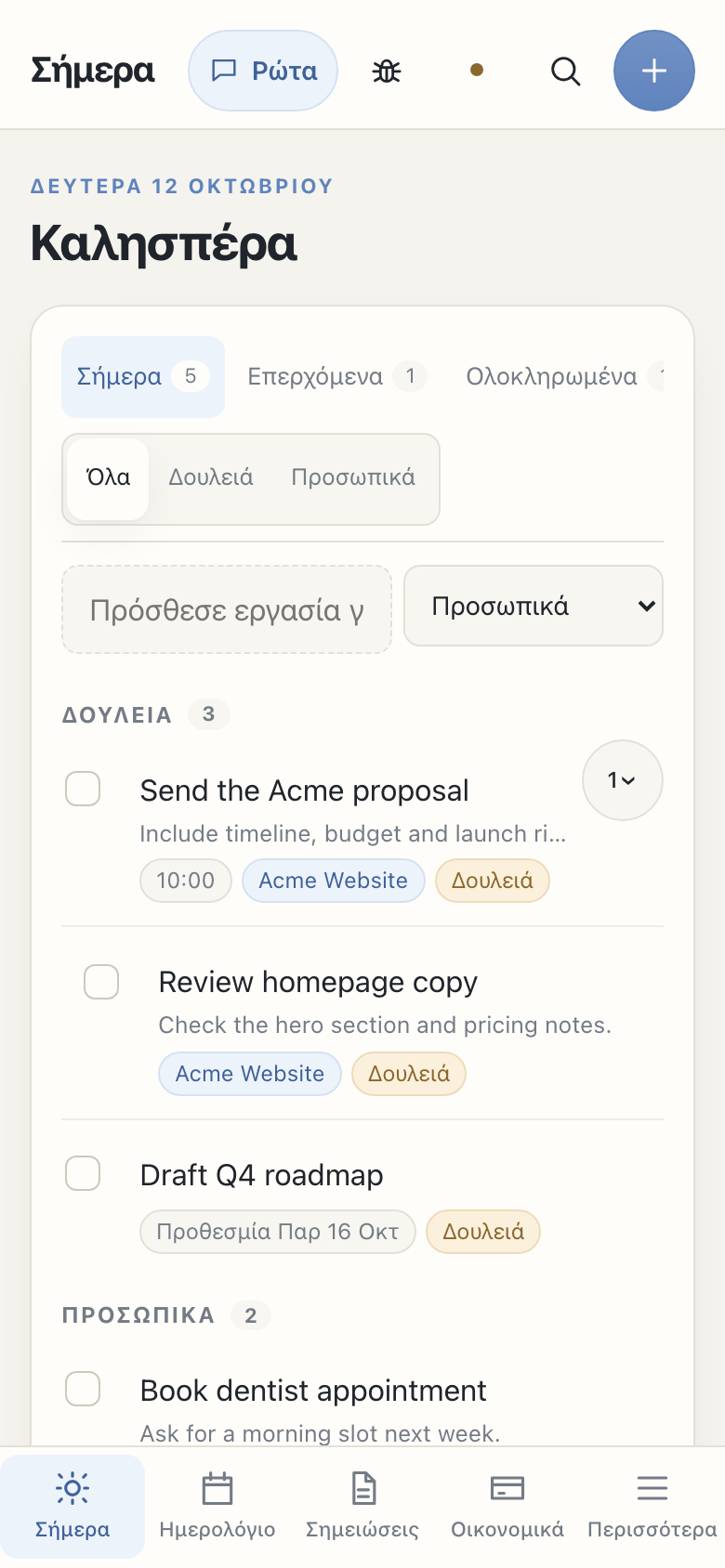725x1568 pixels.
Task: Check off Send the Acme proposal
Action: click(83, 789)
